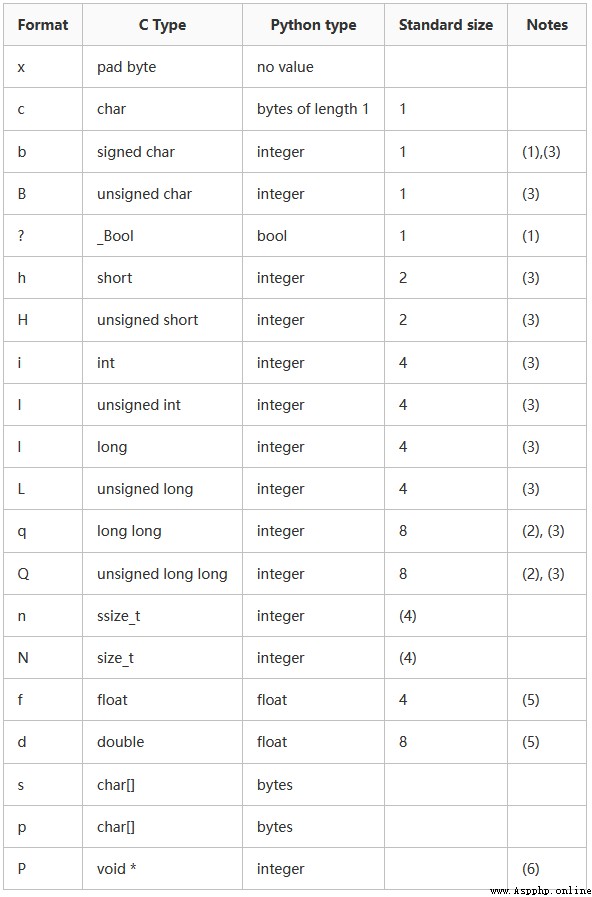Click the 'void *' cell
The height and width of the screenshot is (897, 592).
162,868
